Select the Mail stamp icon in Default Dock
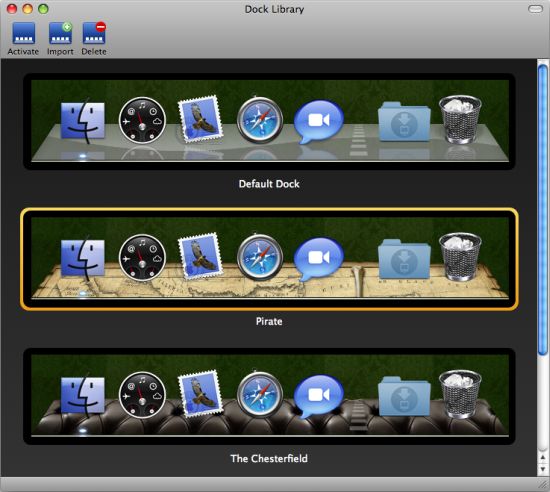 [x=200, y=120]
